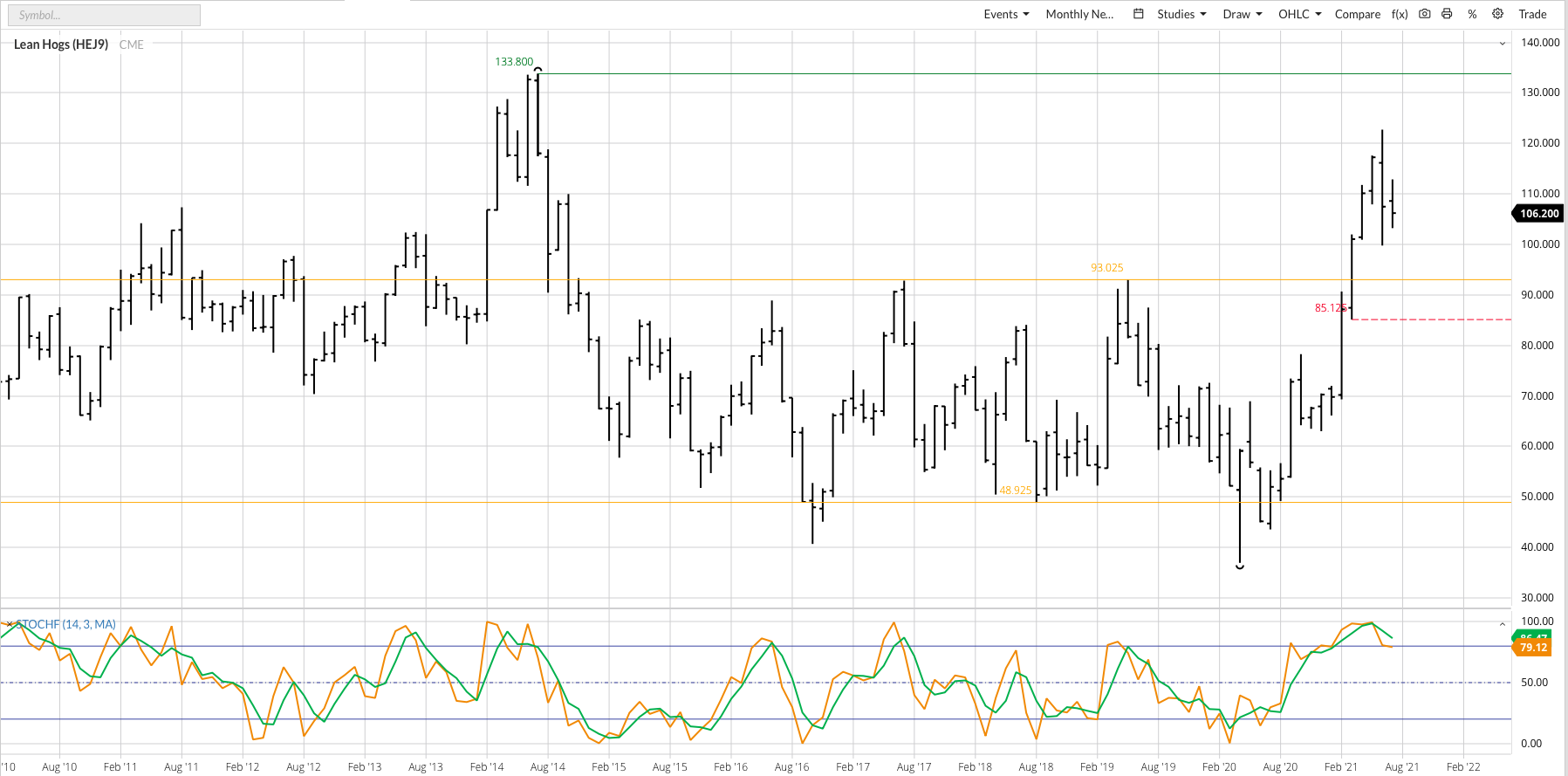Open the Events dropdown
The width and height of the screenshot is (1568, 776).
pyautogui.click(x=1006, y=14)
